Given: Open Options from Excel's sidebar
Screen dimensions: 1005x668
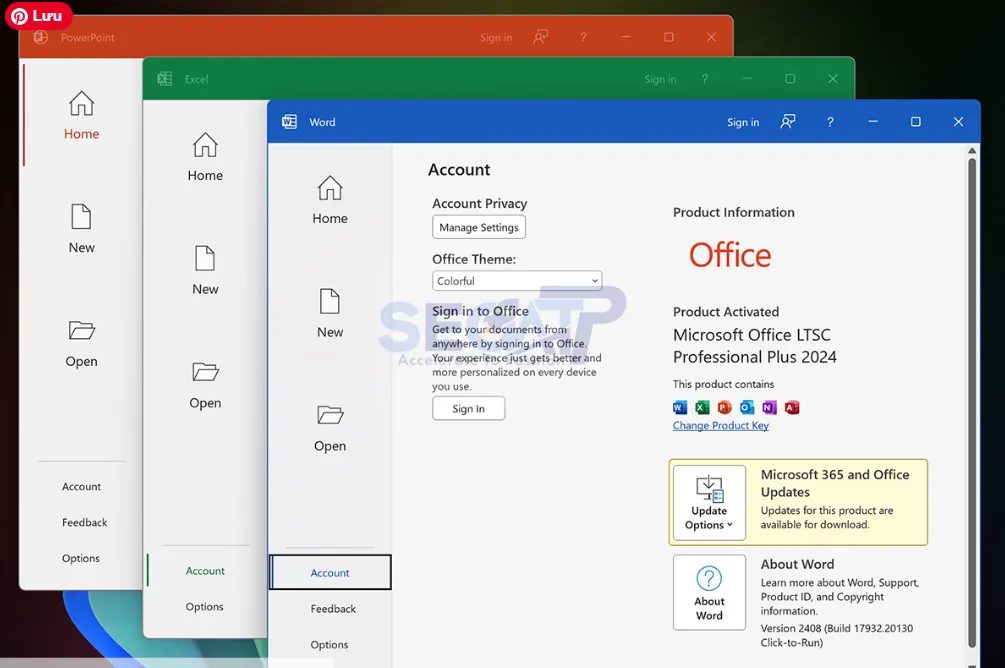Looking at the screenshot, I should [204, 606].
